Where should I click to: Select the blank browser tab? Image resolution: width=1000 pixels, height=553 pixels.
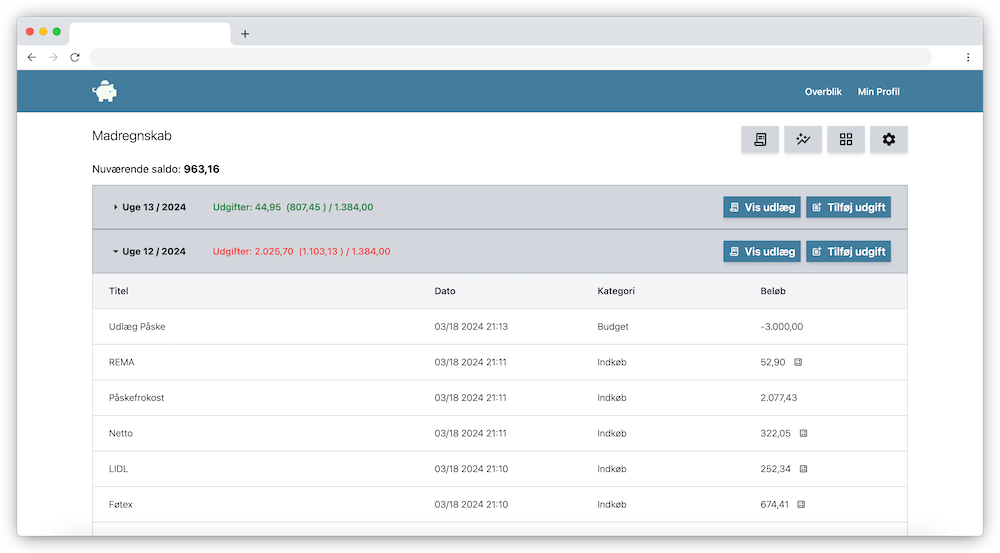tap(150, 34)
